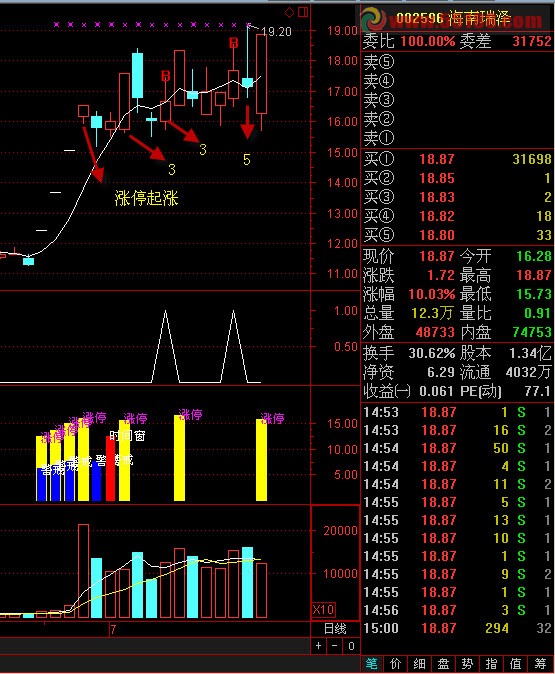Click the red bar in the 涨停 indicator panel
Viewport: 555px width, 674px height.
110,469
